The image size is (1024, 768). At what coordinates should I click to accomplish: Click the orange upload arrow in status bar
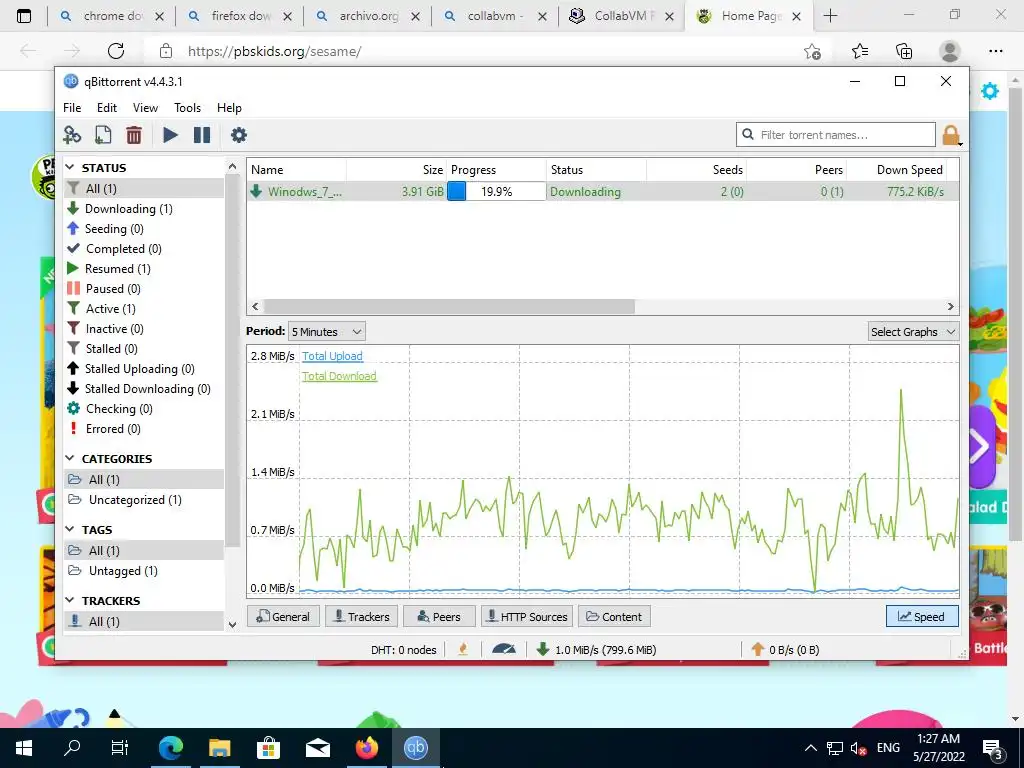[x=758, y=649]
